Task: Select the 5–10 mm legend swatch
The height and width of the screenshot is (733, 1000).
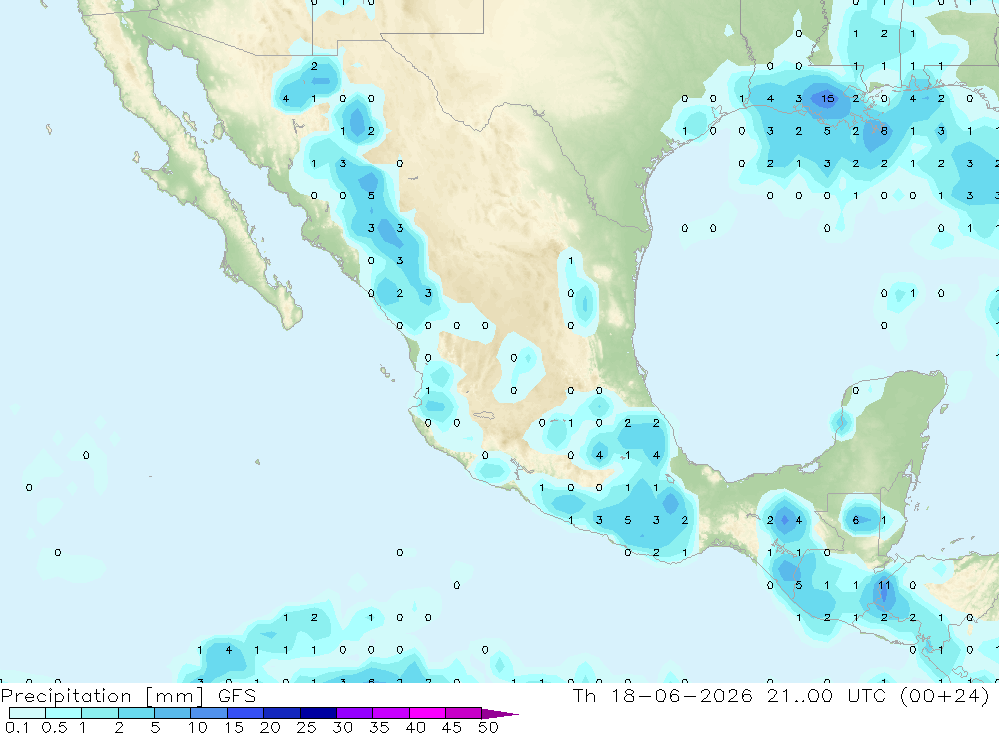Action: [x=173, y=713]
